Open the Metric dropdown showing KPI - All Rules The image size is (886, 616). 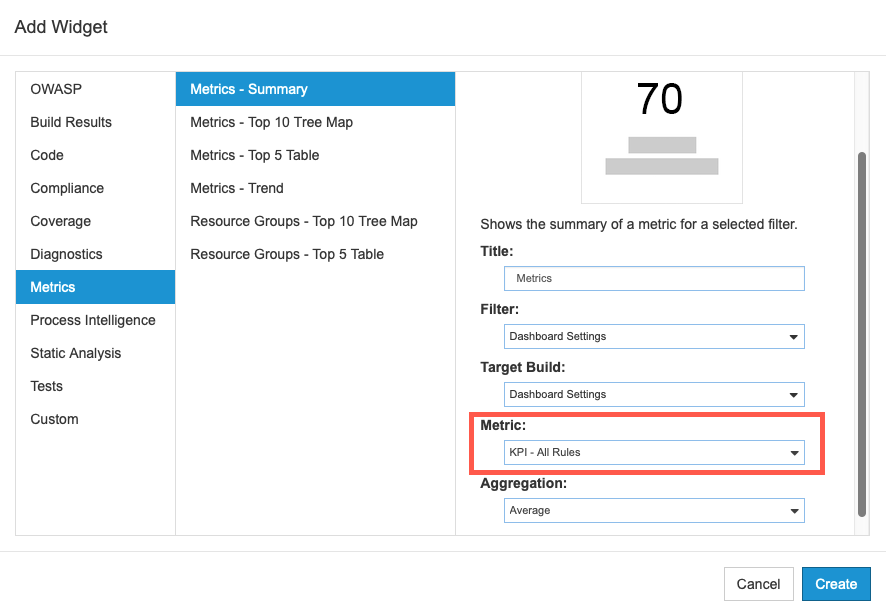654,453
